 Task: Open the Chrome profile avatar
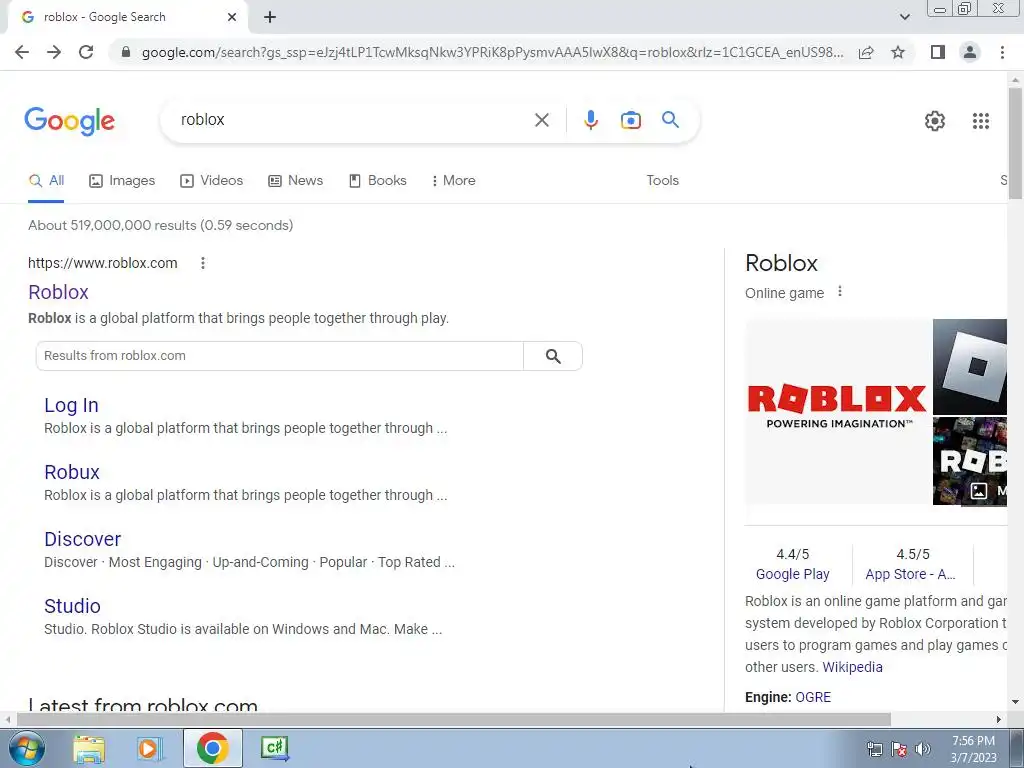[970, 52]
